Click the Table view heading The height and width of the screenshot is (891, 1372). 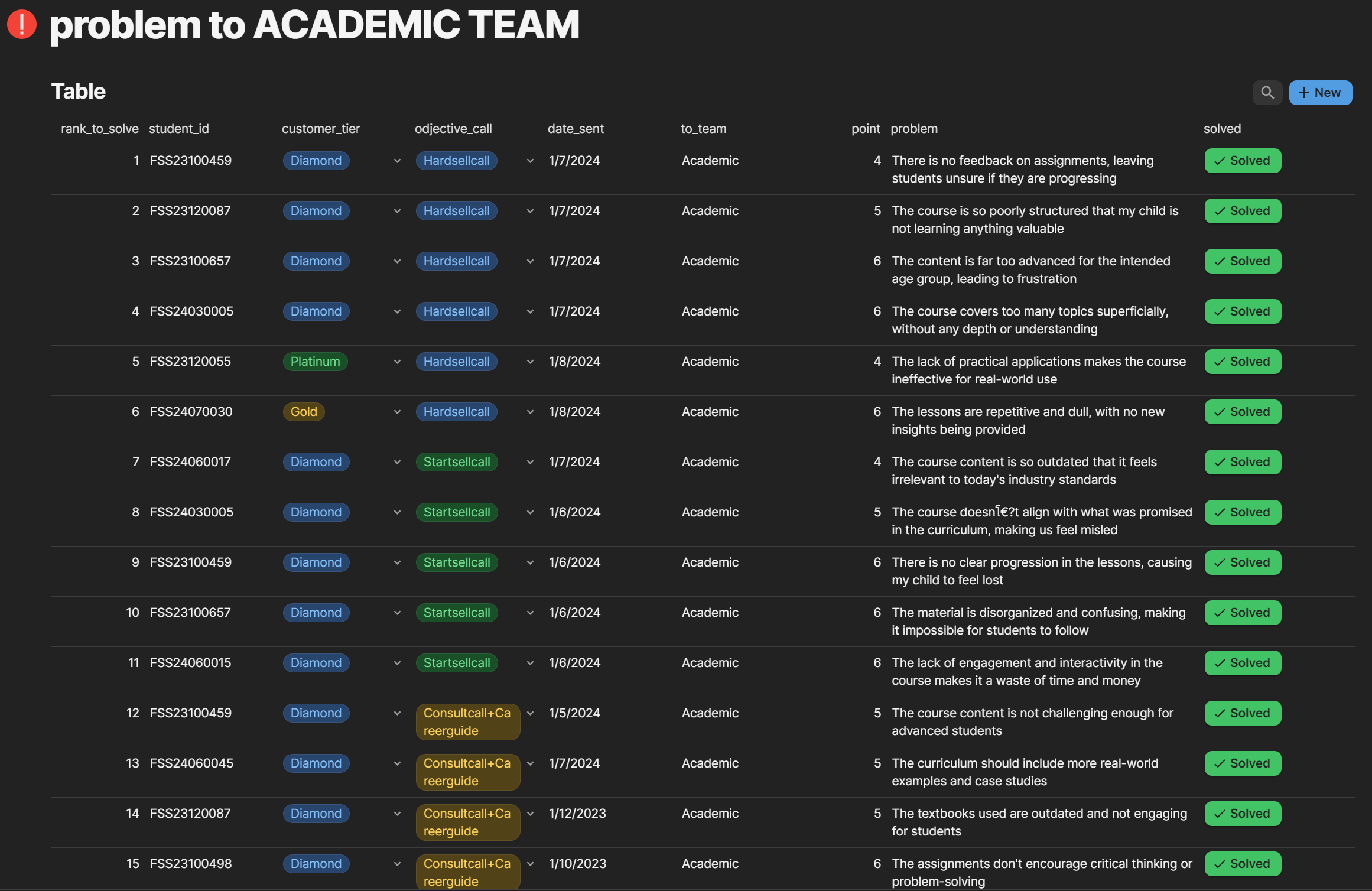coord(78,92)
